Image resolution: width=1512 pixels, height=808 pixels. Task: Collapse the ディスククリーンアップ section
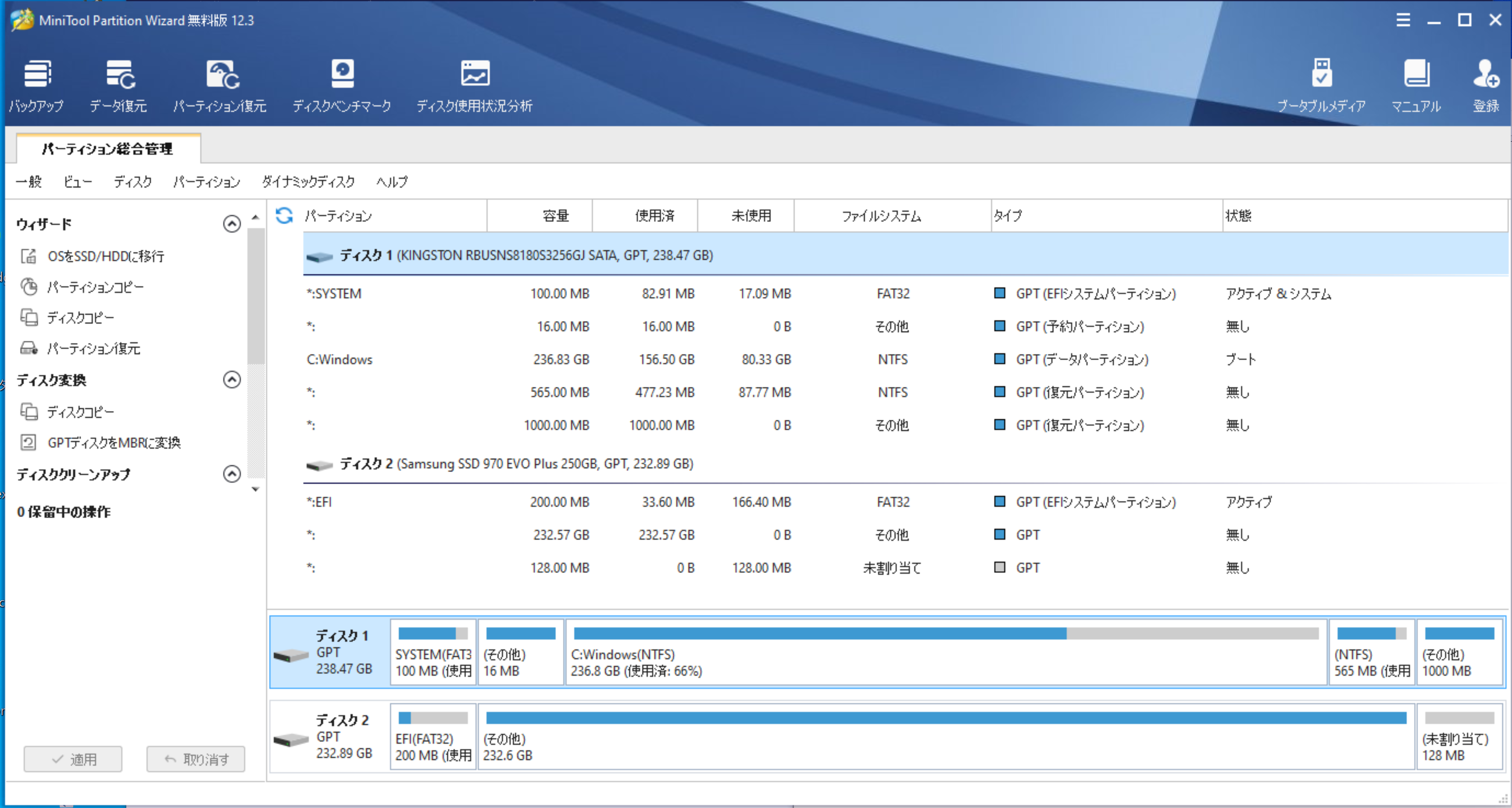click(x=232, y=474)
